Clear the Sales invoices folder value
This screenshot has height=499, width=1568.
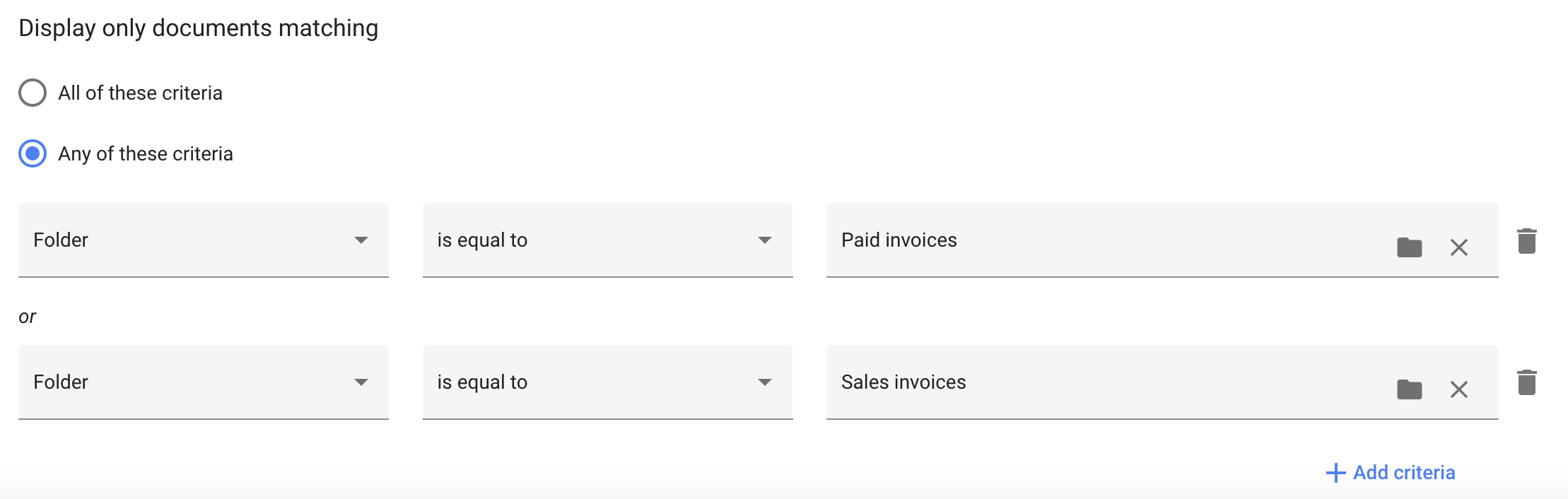(x=1458, y=389)
